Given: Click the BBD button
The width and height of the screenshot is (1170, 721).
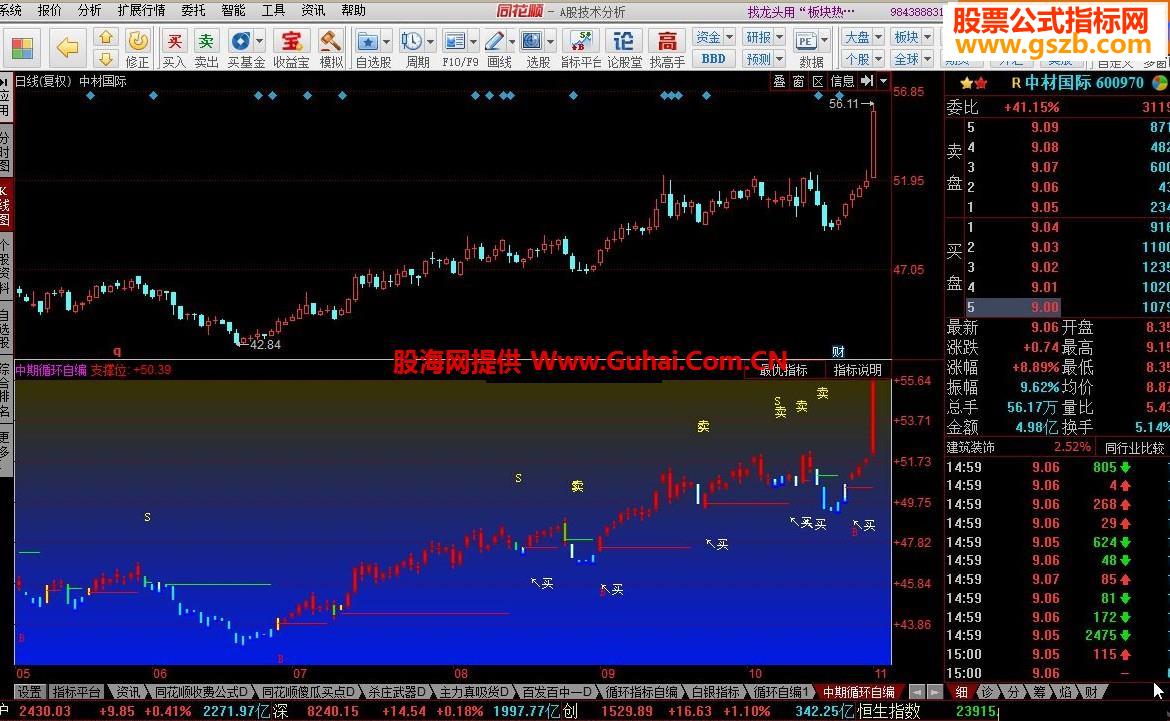Looking at the screenshot, I should pos(714,58).
